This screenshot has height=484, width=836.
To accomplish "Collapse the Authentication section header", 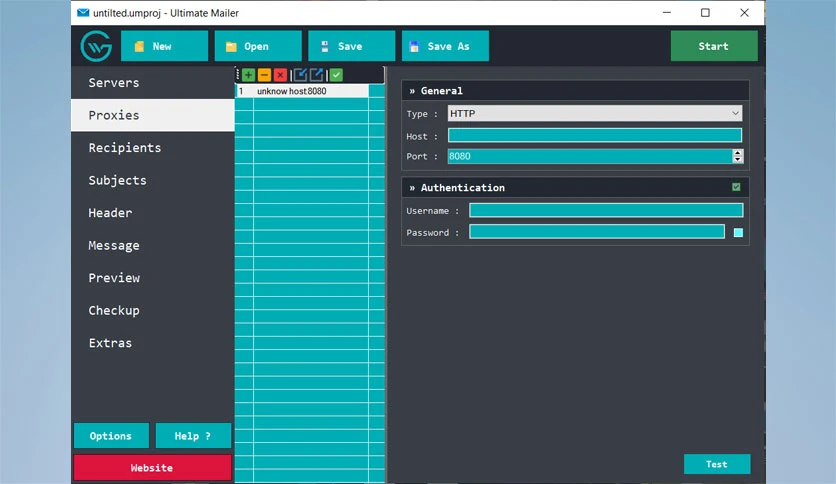I will [575, 188].
